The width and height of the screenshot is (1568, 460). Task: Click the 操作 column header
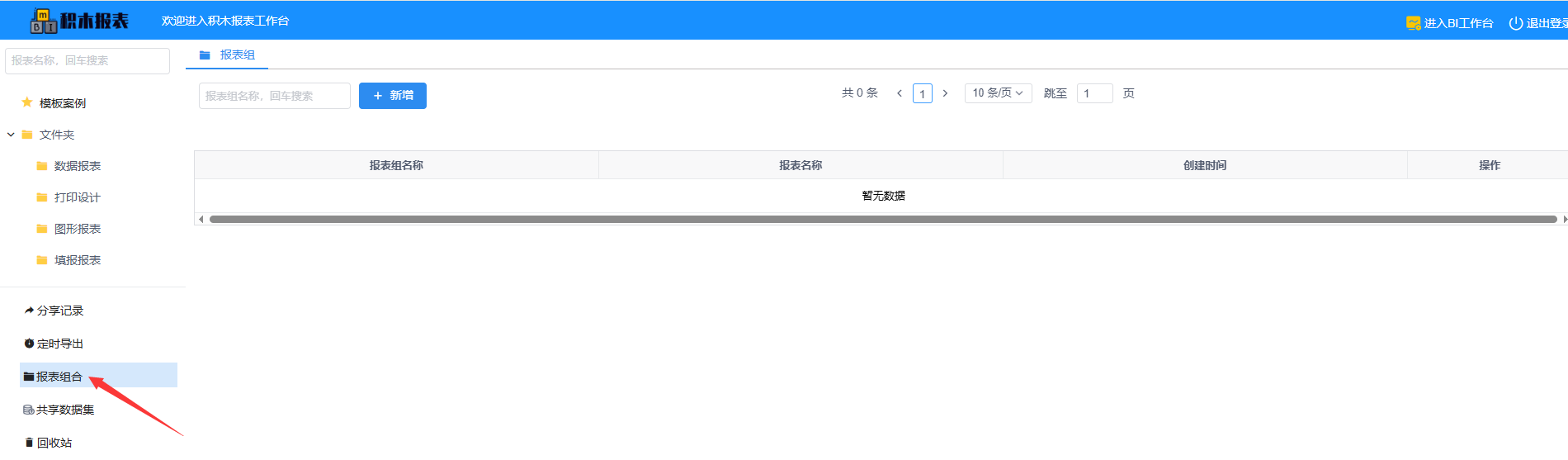(1489, 165)
